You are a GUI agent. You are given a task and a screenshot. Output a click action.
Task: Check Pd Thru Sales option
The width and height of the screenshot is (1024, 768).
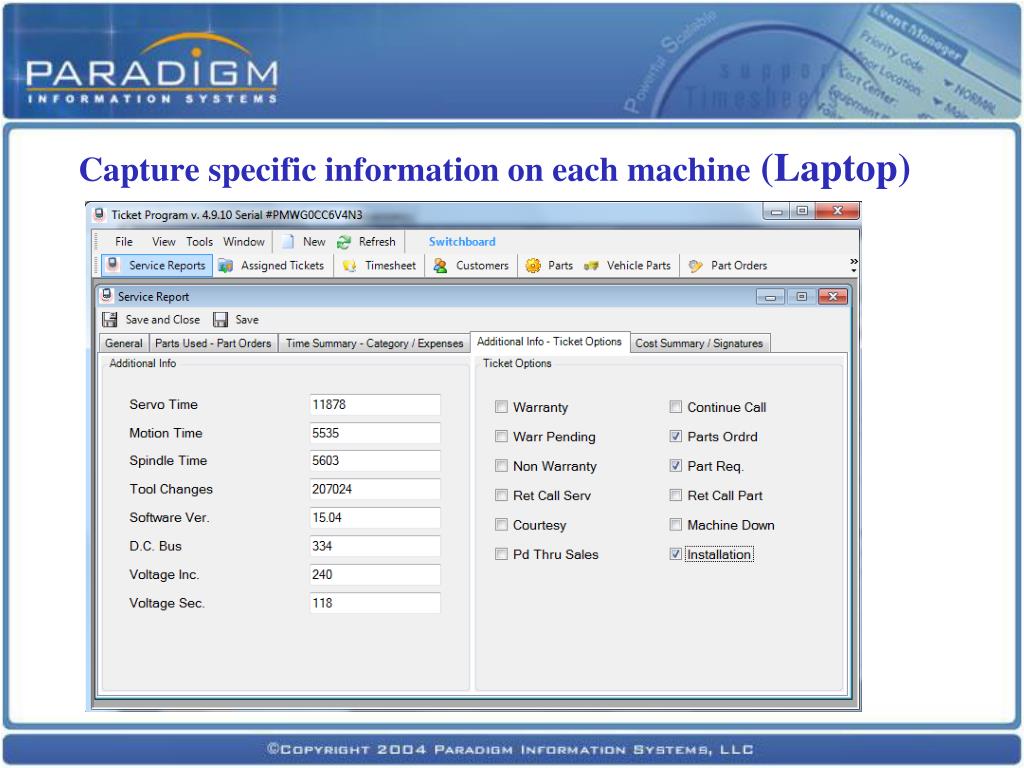(x=502, y=554)
